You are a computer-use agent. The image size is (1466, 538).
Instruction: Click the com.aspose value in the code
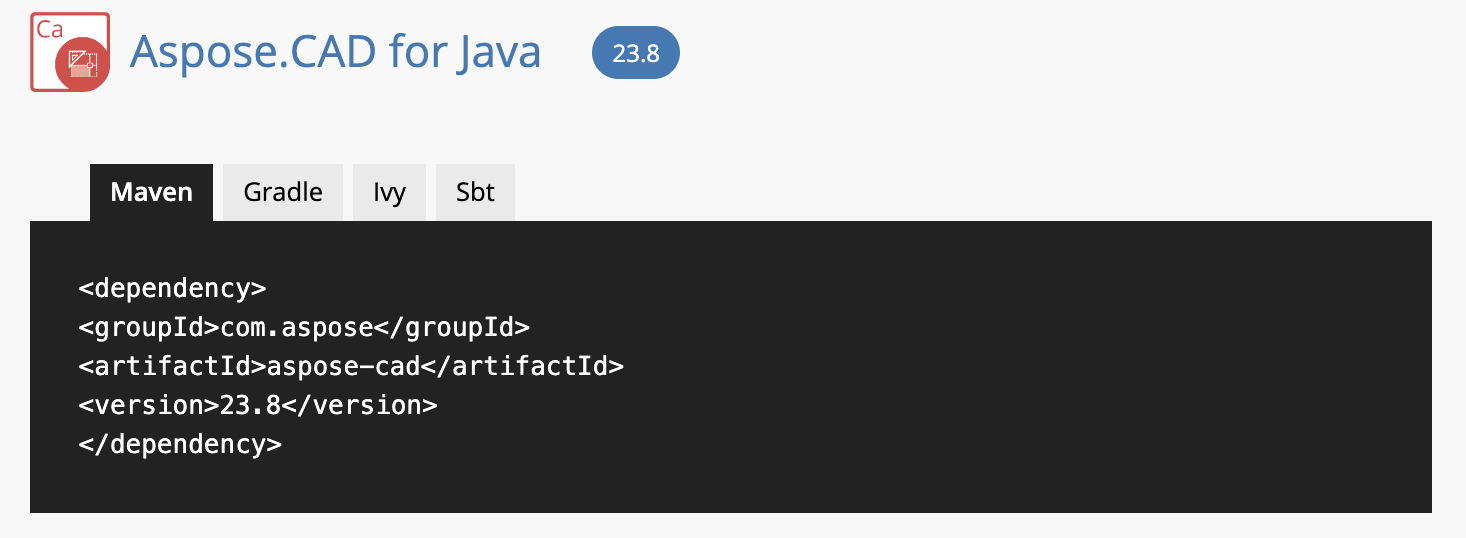click(x=298, y=327)
